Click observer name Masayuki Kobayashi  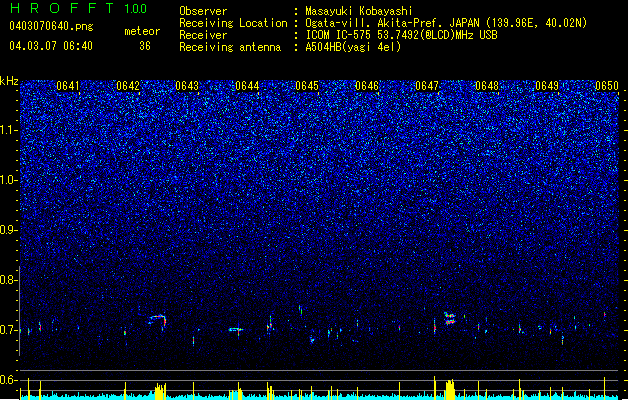359,11
